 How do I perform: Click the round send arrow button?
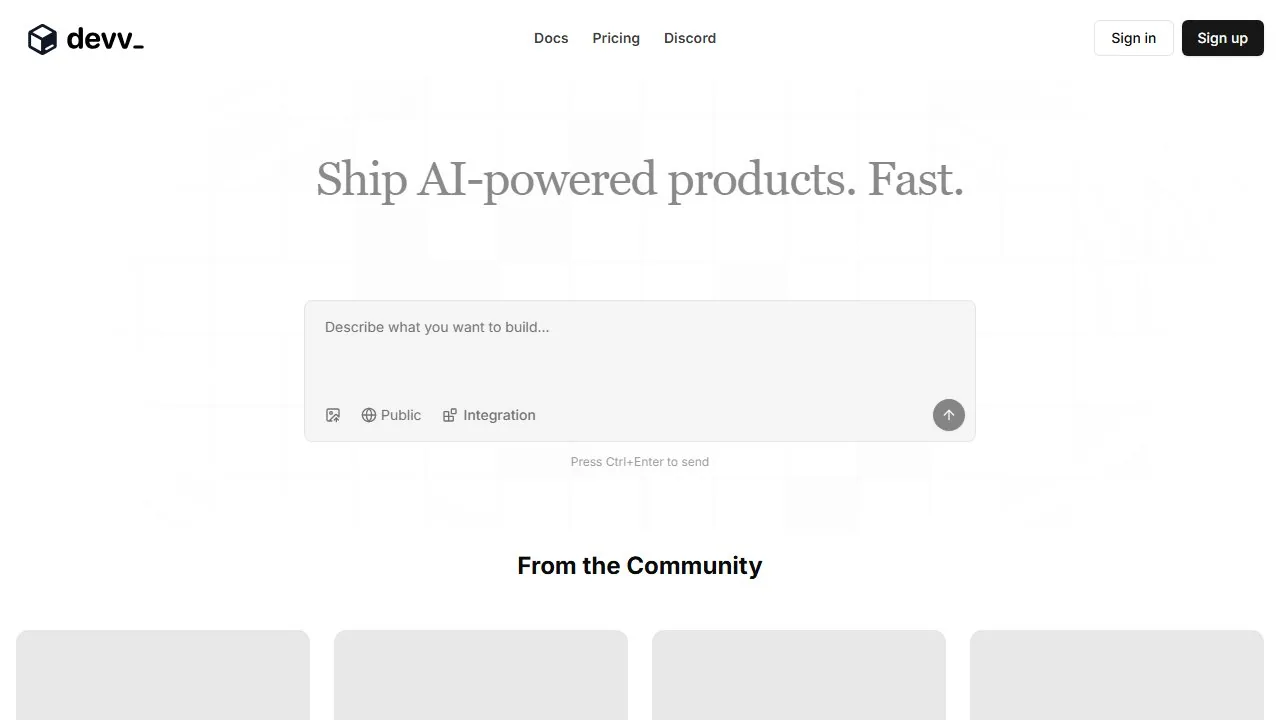(949, 415)
